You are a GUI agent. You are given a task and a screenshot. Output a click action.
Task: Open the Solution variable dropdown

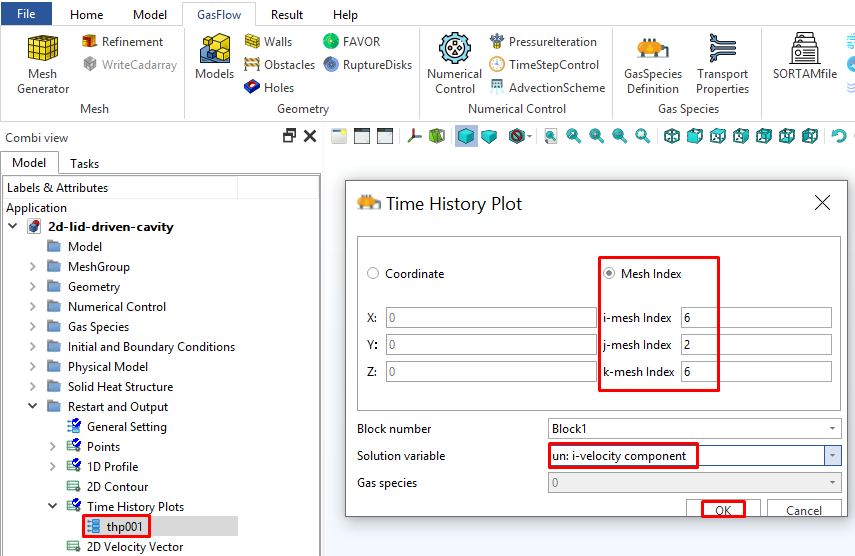click(832, 456)
